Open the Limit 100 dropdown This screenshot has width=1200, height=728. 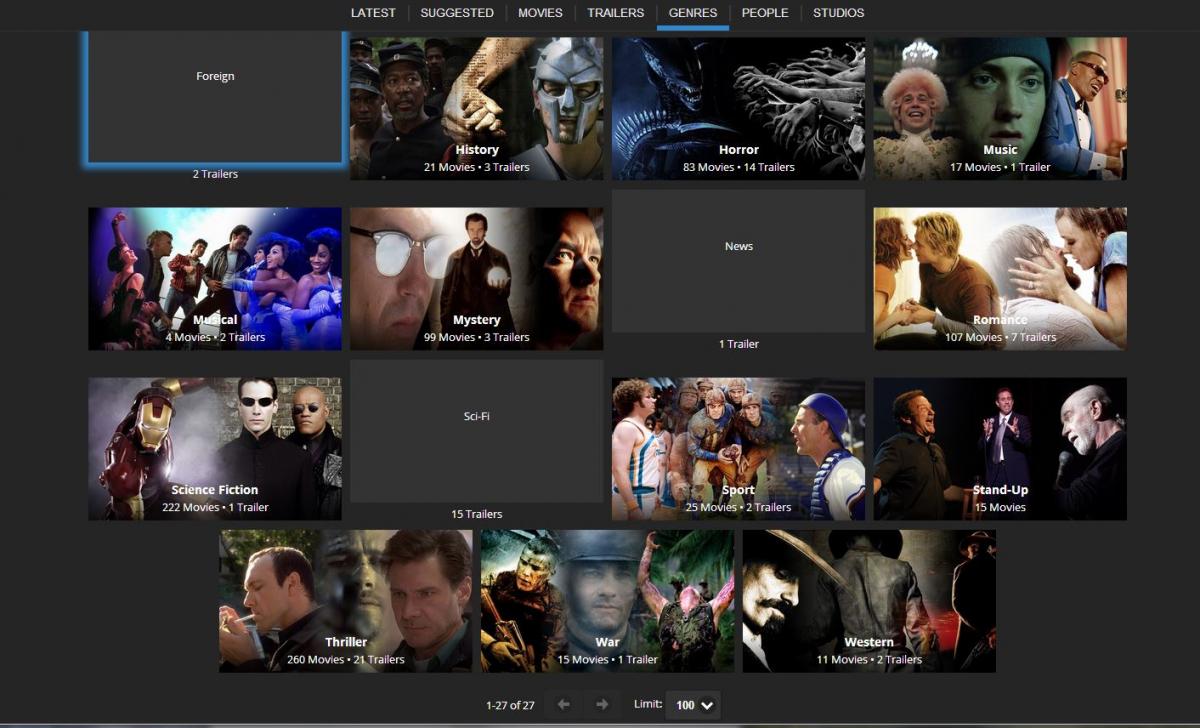[x=693, y=705]
